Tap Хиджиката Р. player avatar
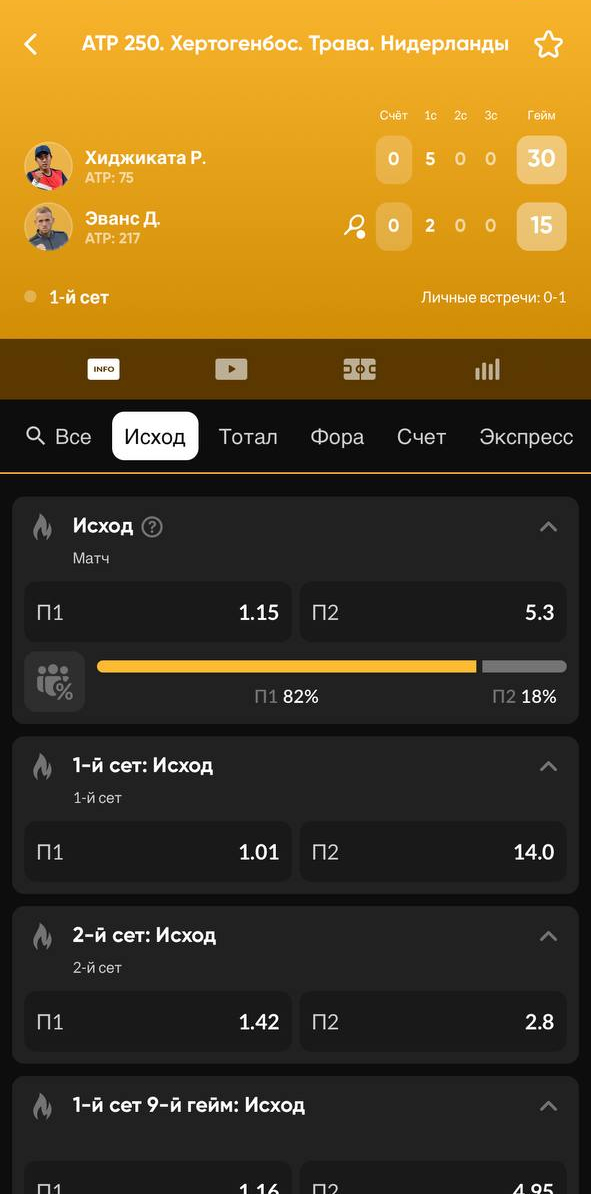The height and width of the screenshot is (1194, 591). point(49,165)
